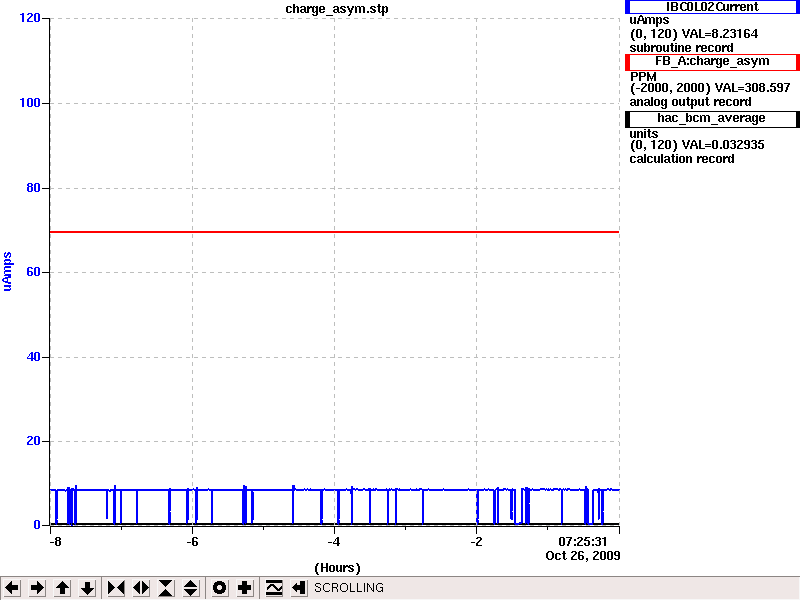
Task: Click the SCROLLING status label
Action: click(349, 588)
